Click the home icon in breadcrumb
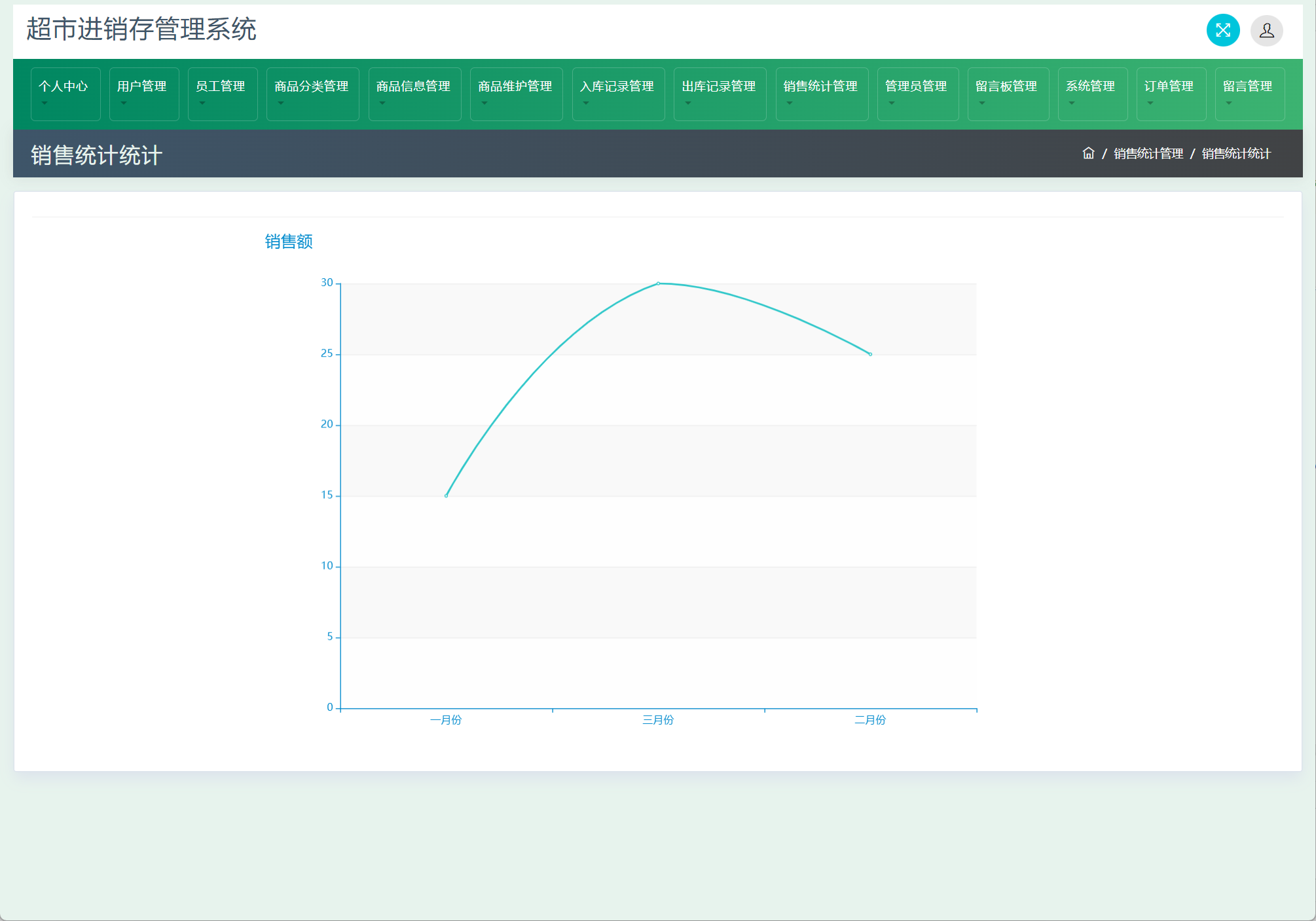1316x921 pixels. (x=1088, y=153)
